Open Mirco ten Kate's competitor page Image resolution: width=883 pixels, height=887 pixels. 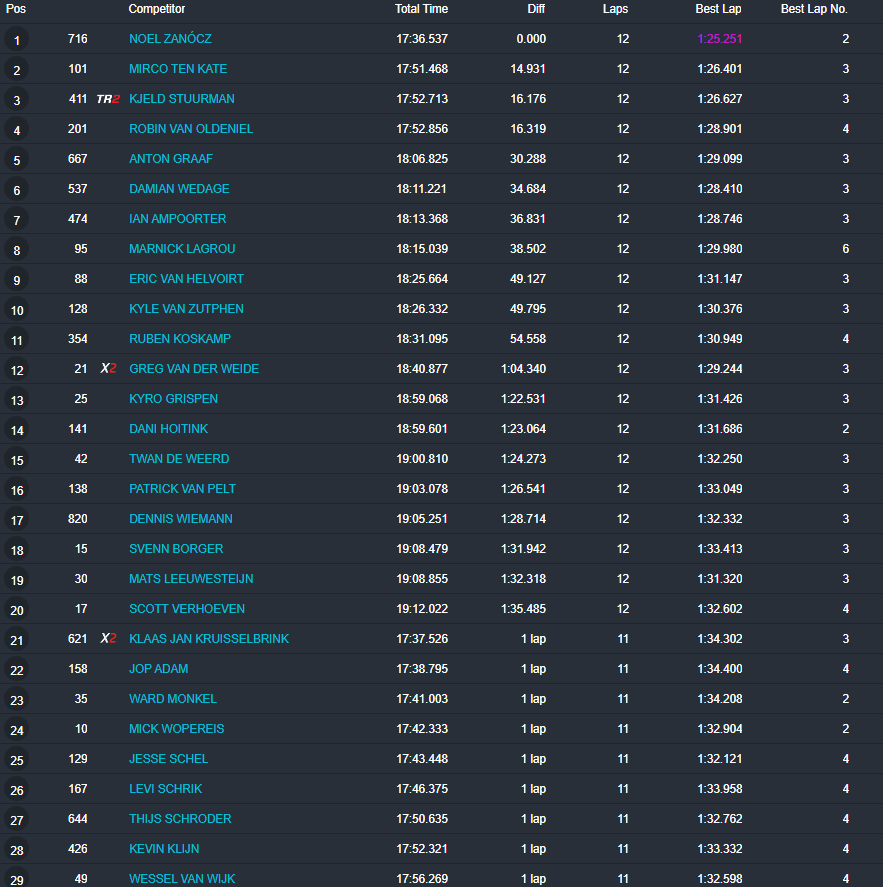178,69
